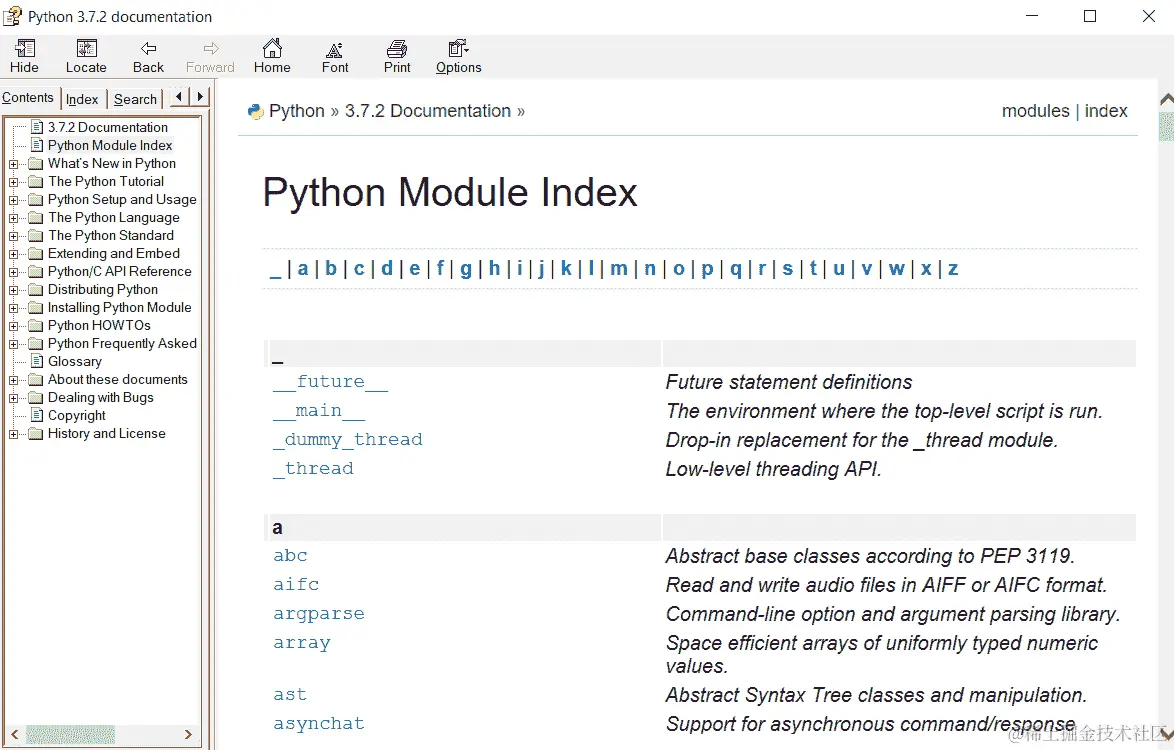Expand Distributing Python node
This screenshot has height=750, width=1174.
click(13, 290)
